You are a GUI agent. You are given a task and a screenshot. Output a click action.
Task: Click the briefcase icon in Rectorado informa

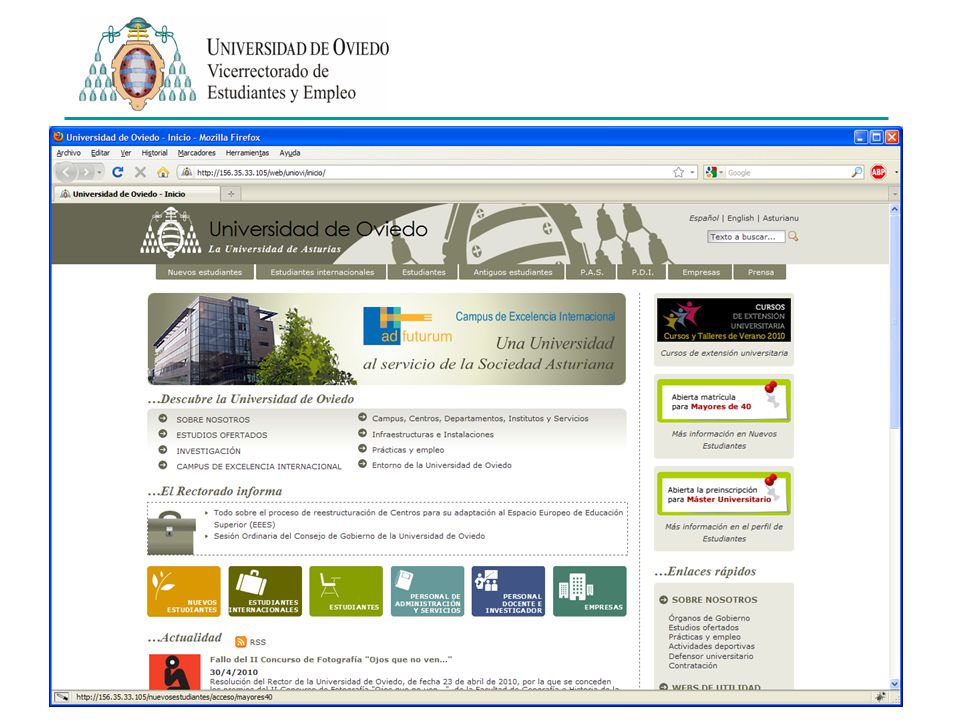click(x=171, y=533)
